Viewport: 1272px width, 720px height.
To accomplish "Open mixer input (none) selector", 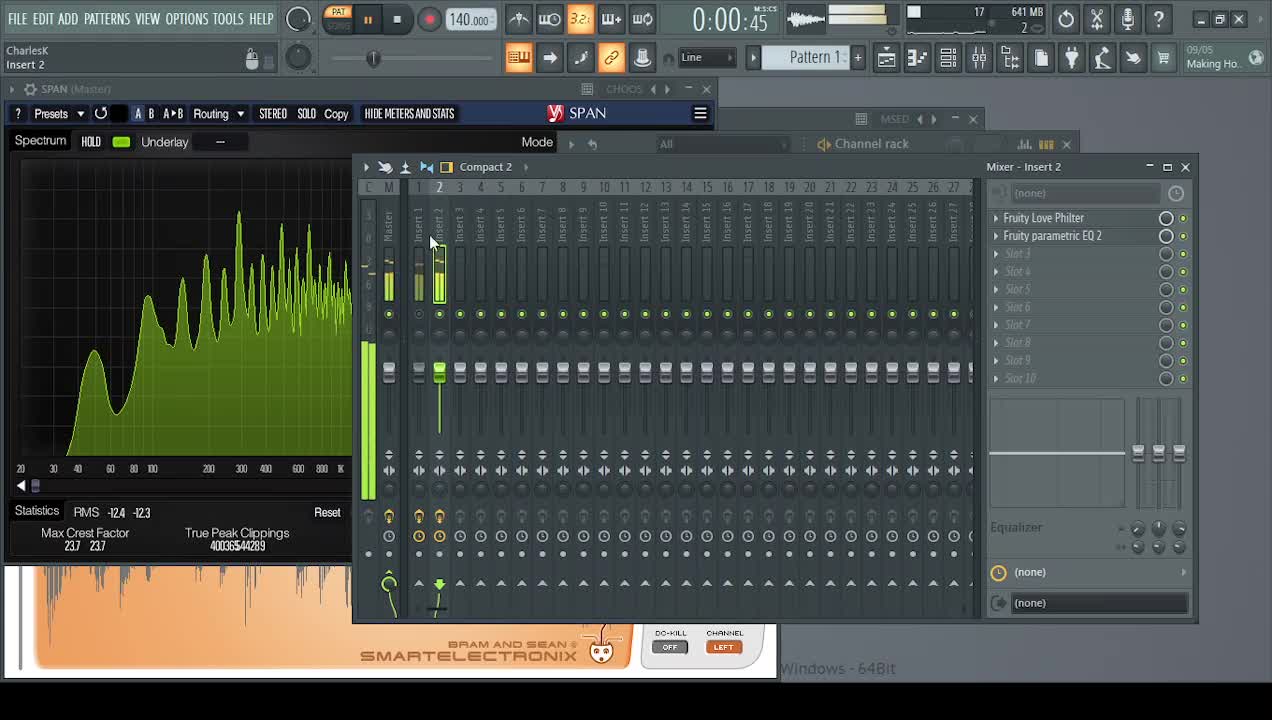I will point(1088,193).
